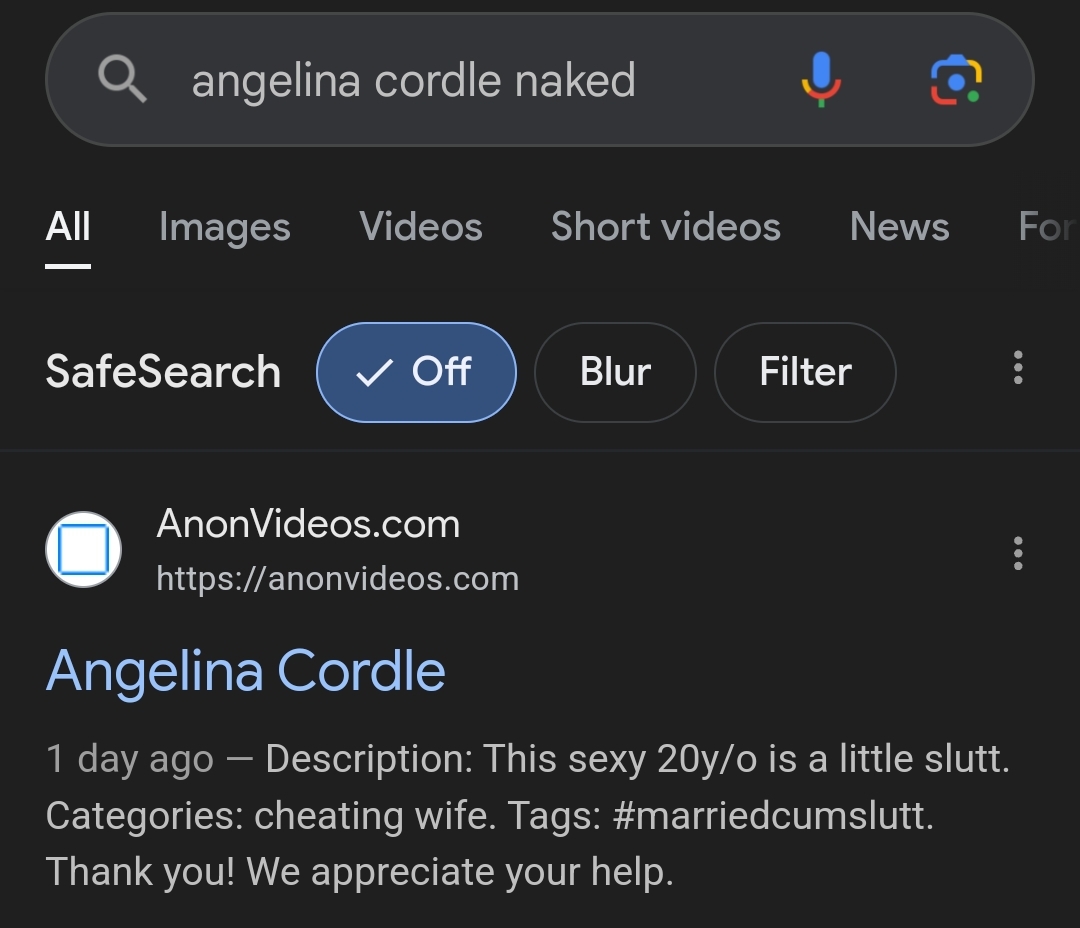Set SafeSearch to Blur
1080x928 pixels.
[615, 372]
